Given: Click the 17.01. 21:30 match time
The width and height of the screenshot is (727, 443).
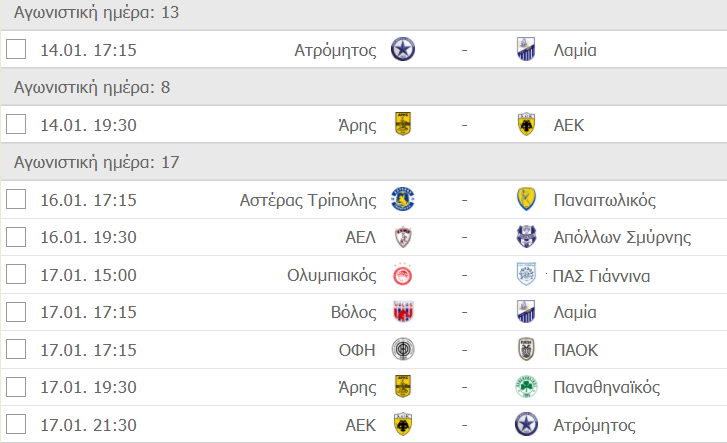Looking at the screenshot, I should tap(88, 424).
